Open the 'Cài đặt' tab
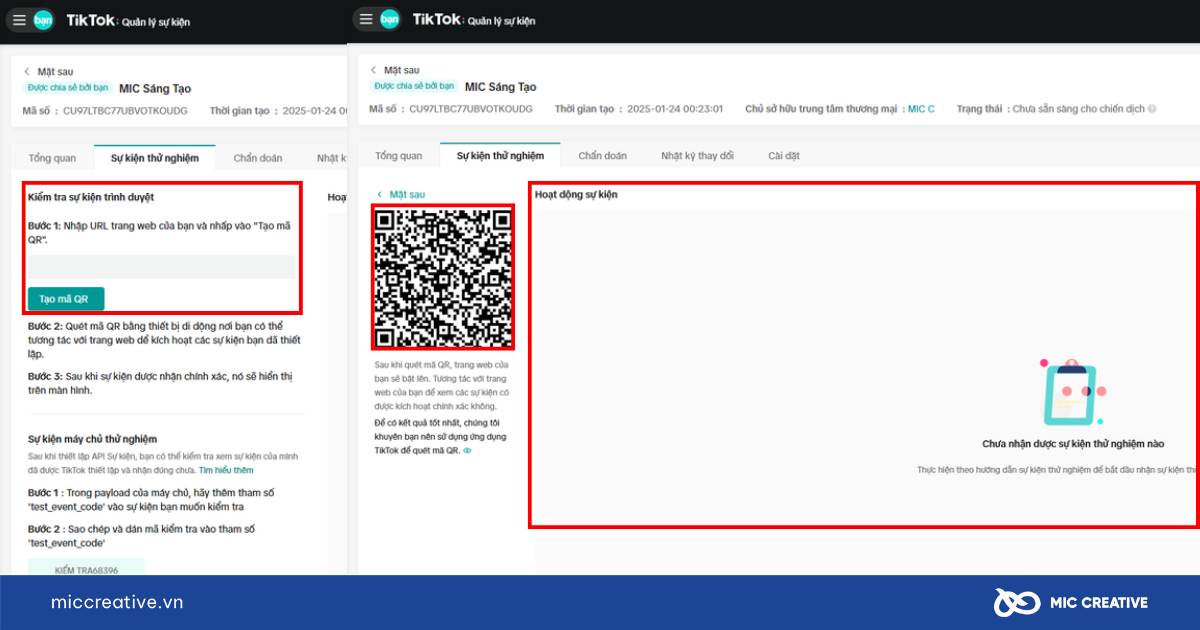The width and height of the screenshot is (1200, 630). (x=784, y=156)
